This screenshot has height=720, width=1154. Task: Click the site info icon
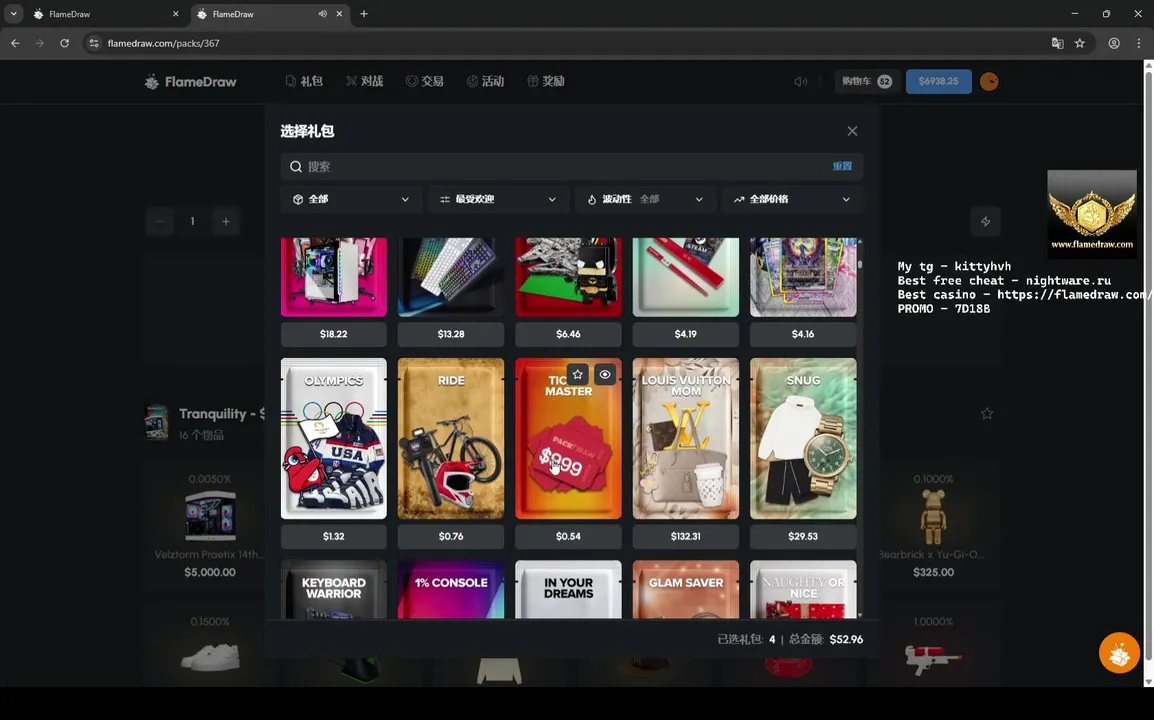(93, 43)
